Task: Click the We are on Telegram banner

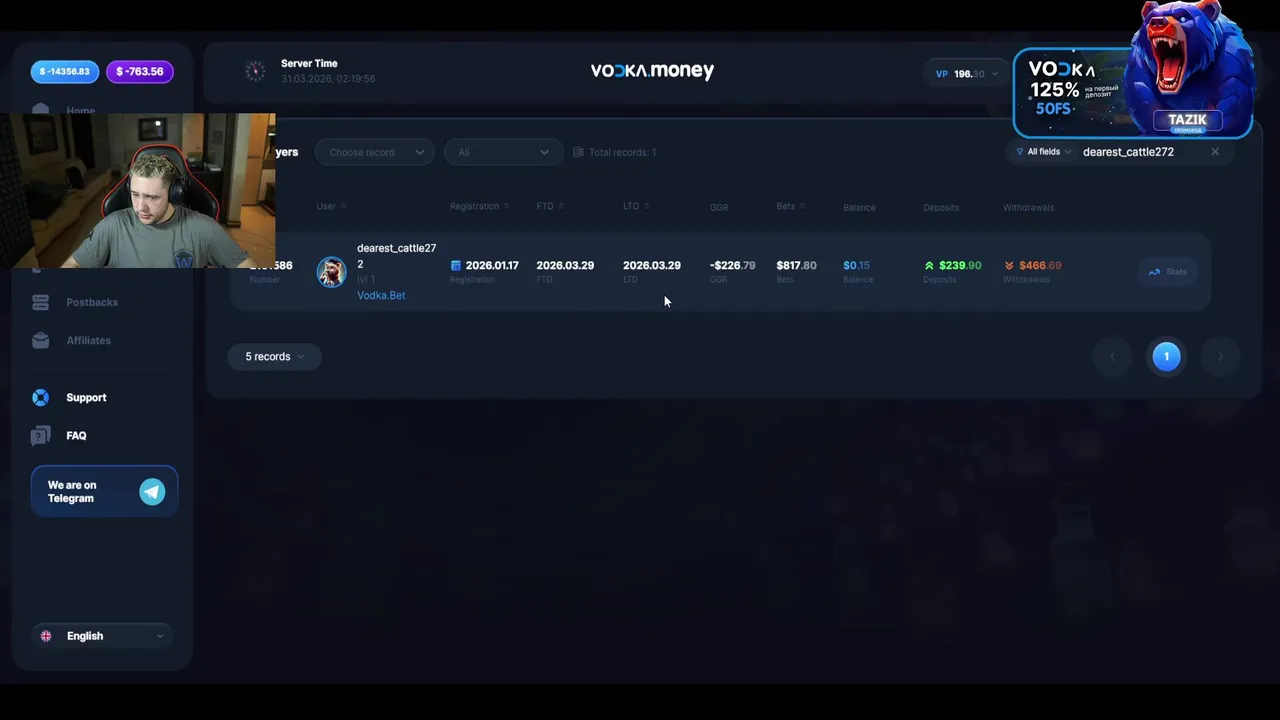Action: pyautogui.click(x=104, y=491)
